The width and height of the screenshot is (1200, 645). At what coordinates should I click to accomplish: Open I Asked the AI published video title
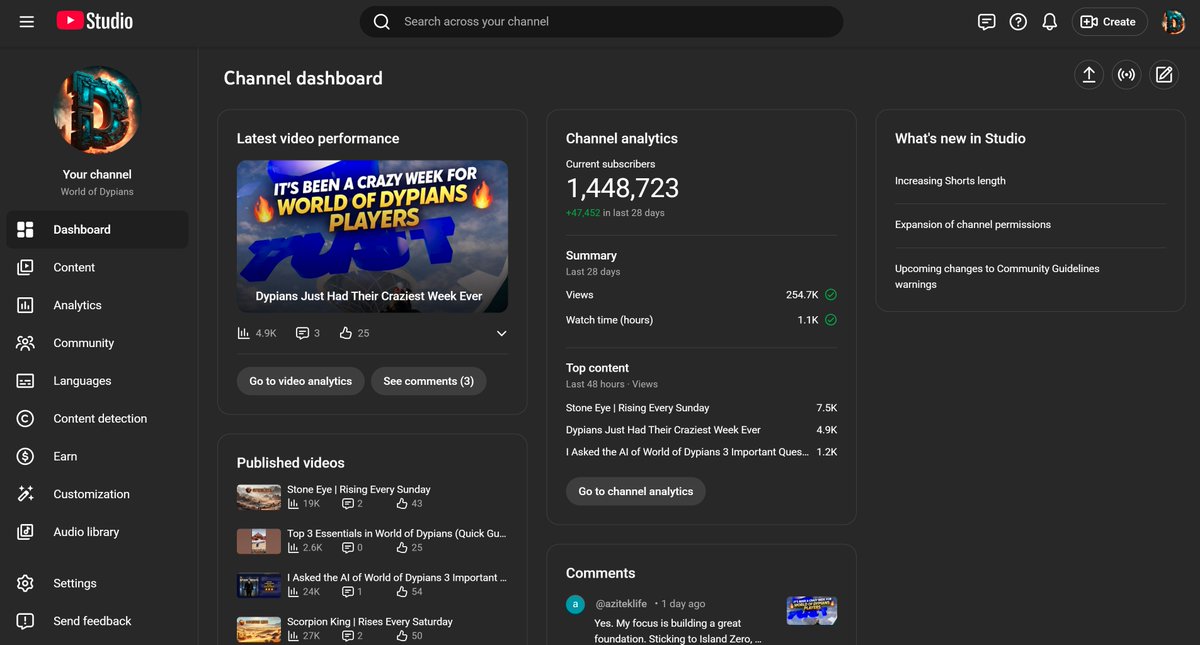397,577
